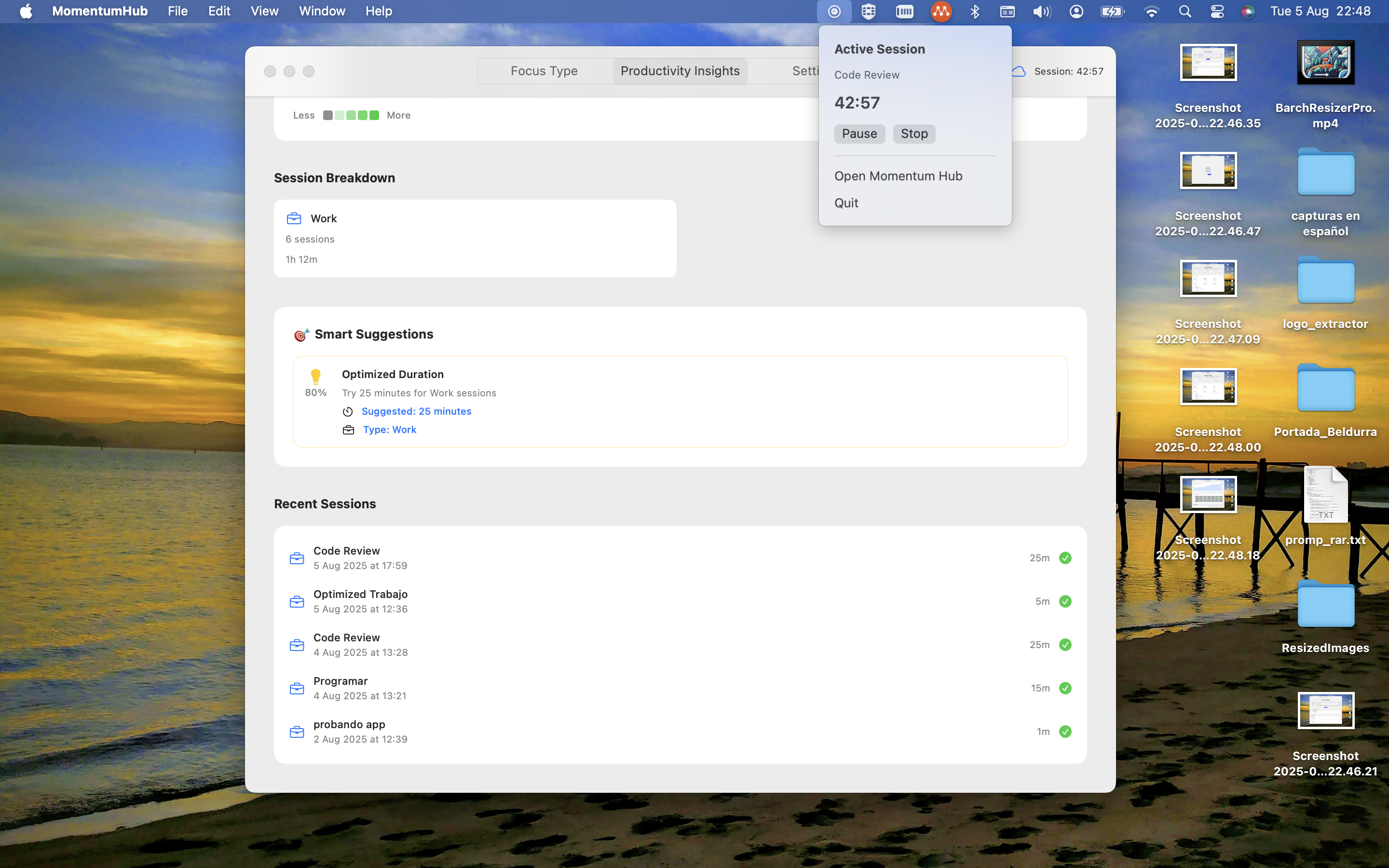Image resolution: width=1389 pixels, height=868 pixels.
Task: Click the Wi-Fi status icon
Action: (1151, 12)
